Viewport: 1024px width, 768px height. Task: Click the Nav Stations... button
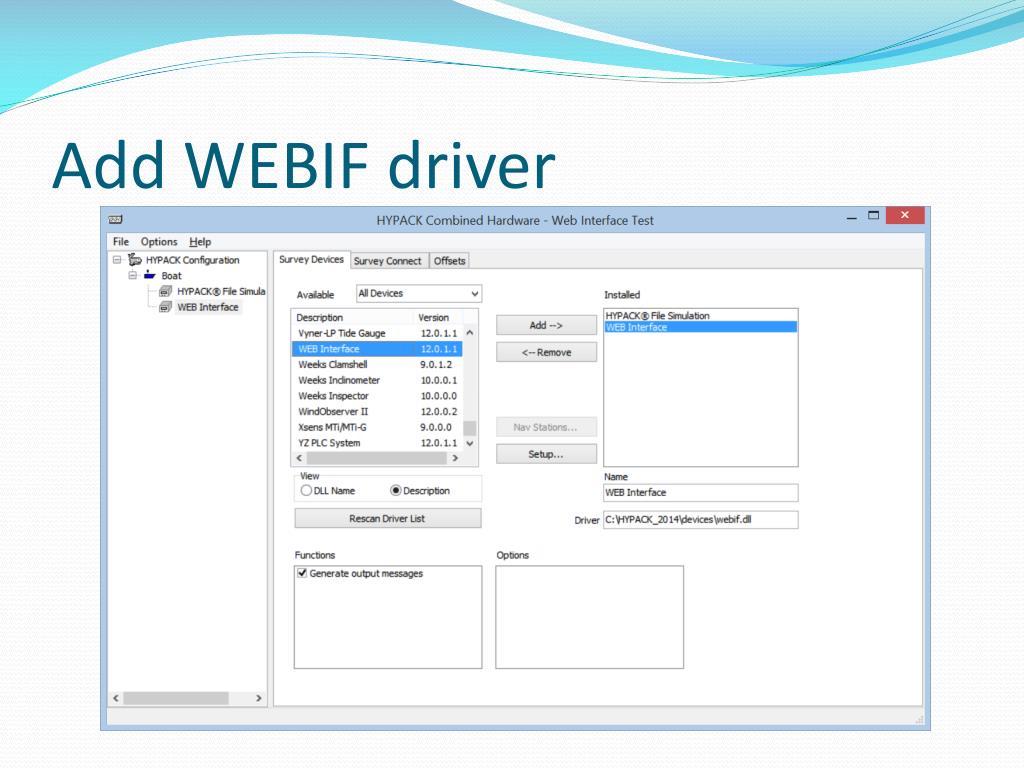coord(546,427)
